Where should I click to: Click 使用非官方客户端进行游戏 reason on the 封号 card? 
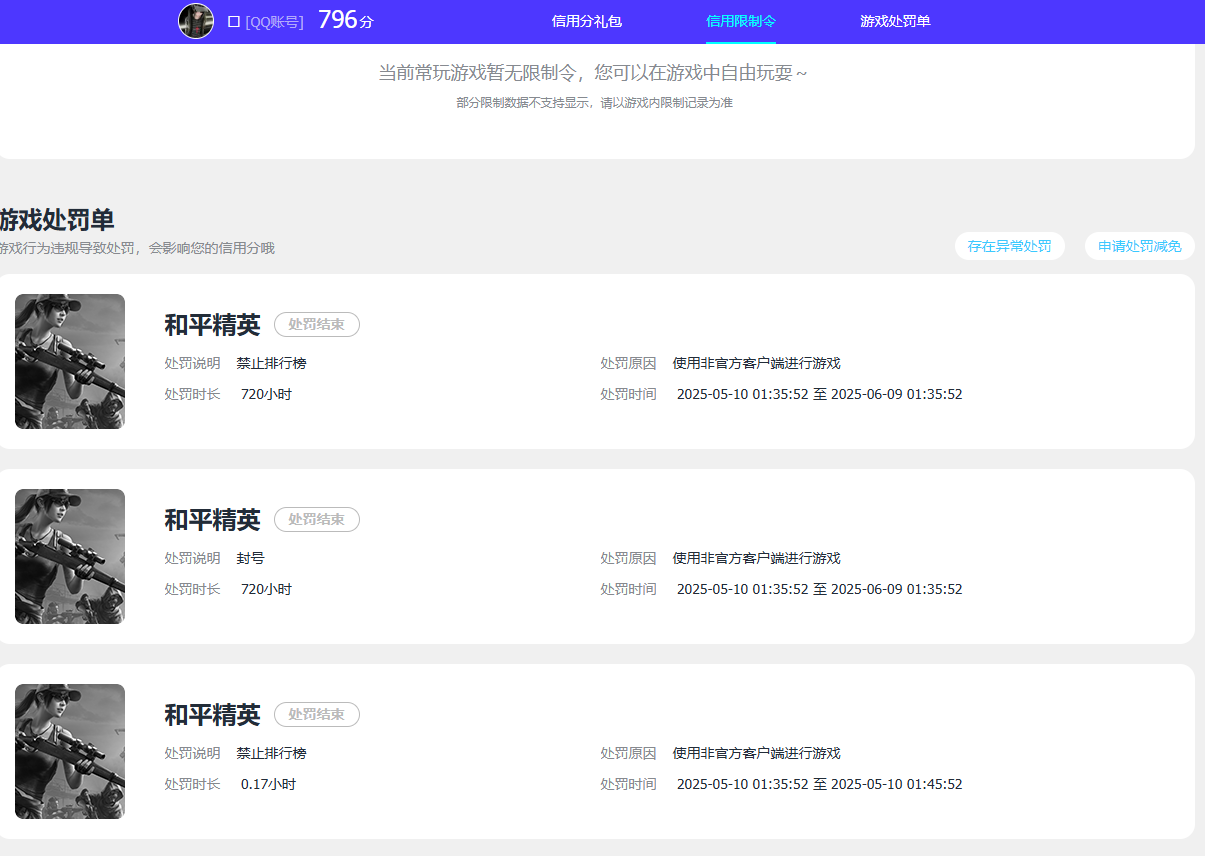(757, 558)
